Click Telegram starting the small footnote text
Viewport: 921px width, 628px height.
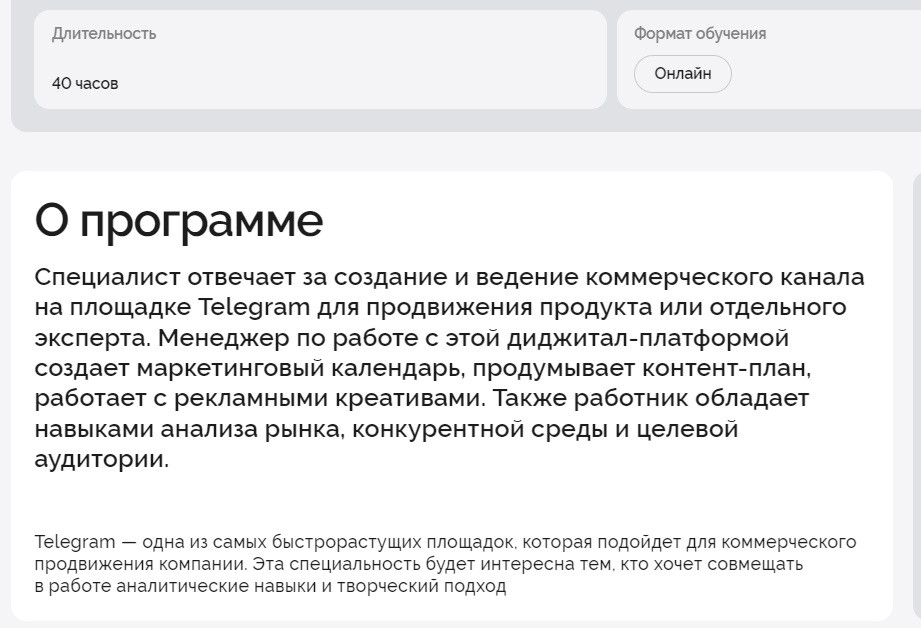[74, 542]
